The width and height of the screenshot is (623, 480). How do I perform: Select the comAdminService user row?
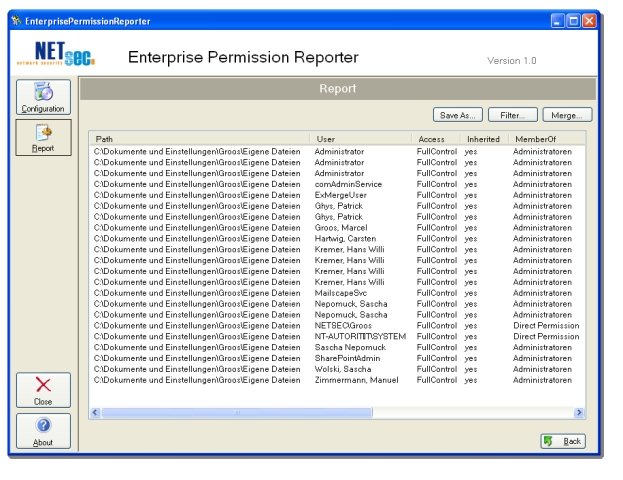(x=337, y=184)
